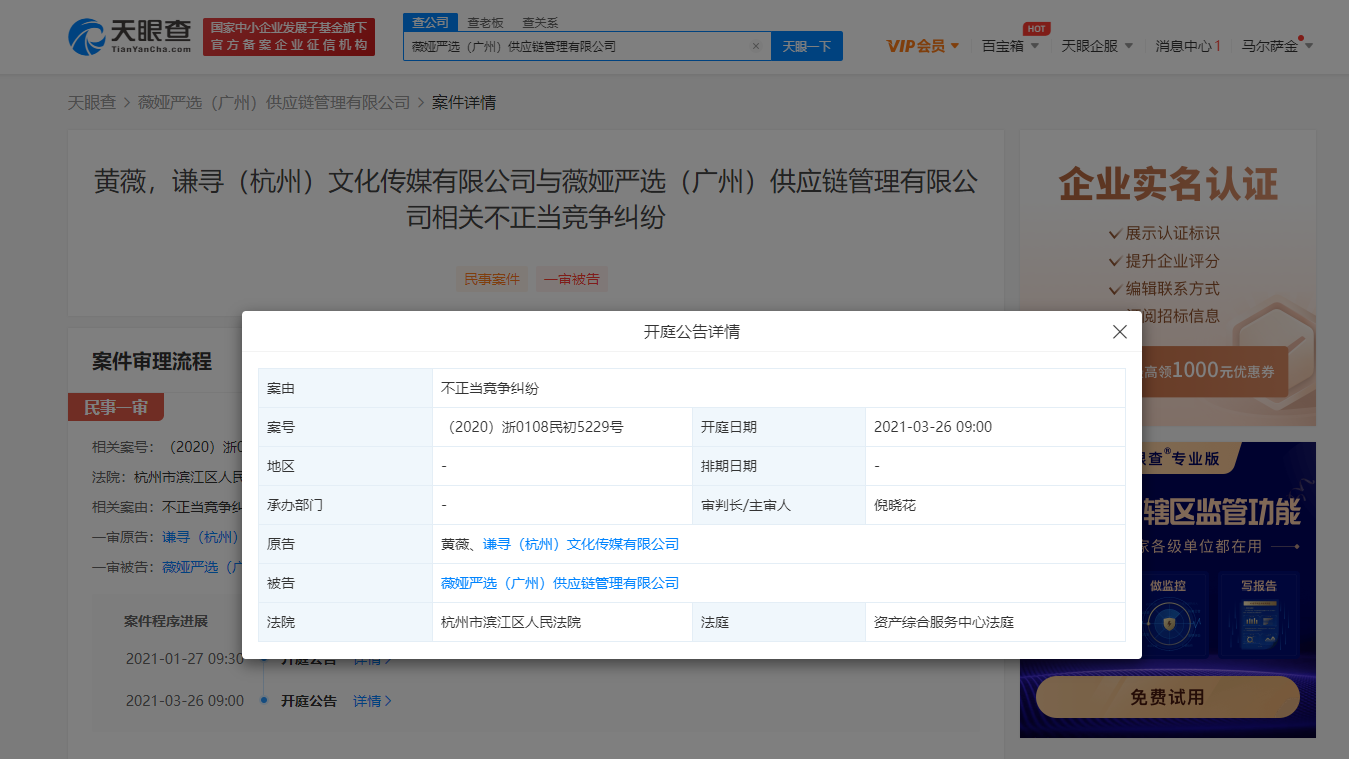
Task: Click the 天眼一下 search button
Action: [806, 46]
